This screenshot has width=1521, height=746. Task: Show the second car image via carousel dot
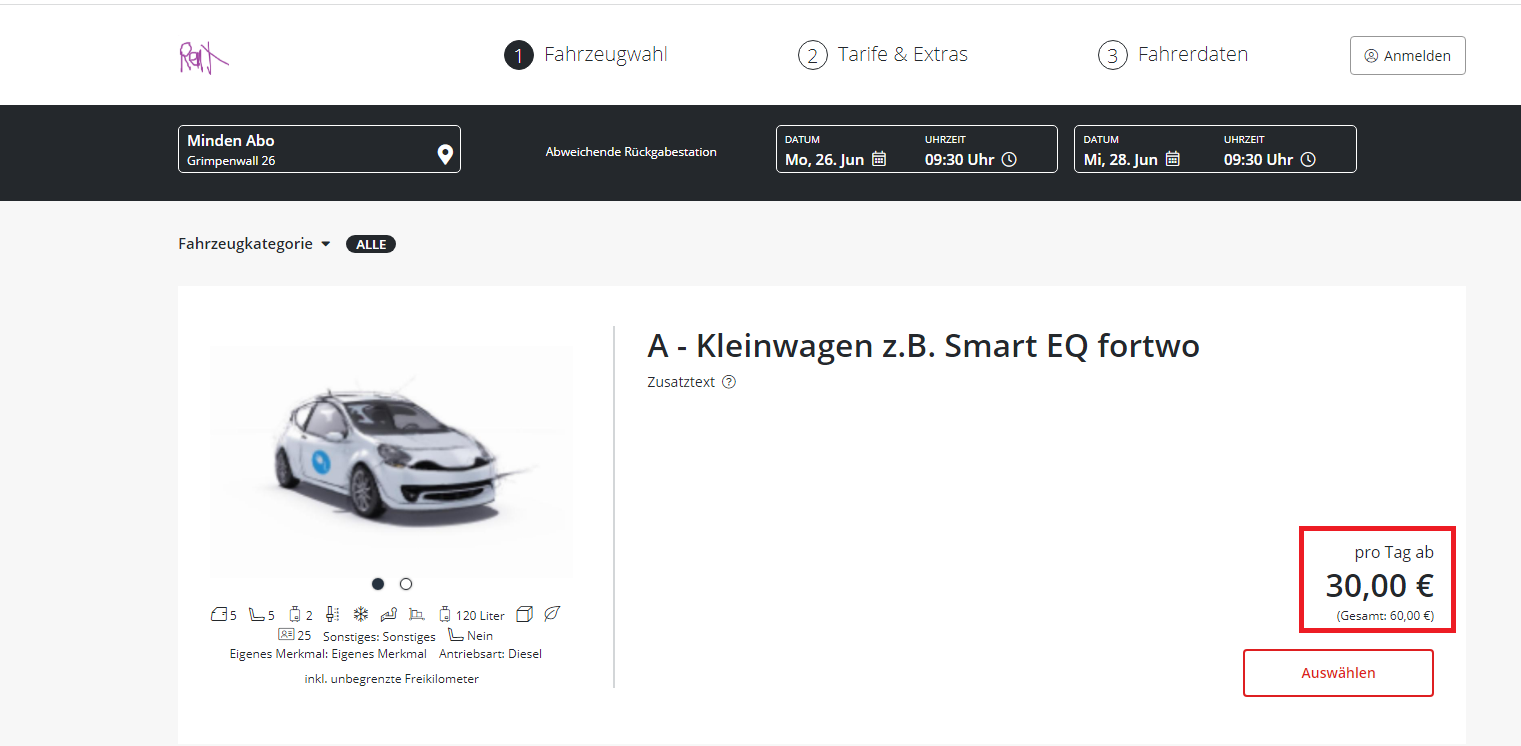point(406,584)
